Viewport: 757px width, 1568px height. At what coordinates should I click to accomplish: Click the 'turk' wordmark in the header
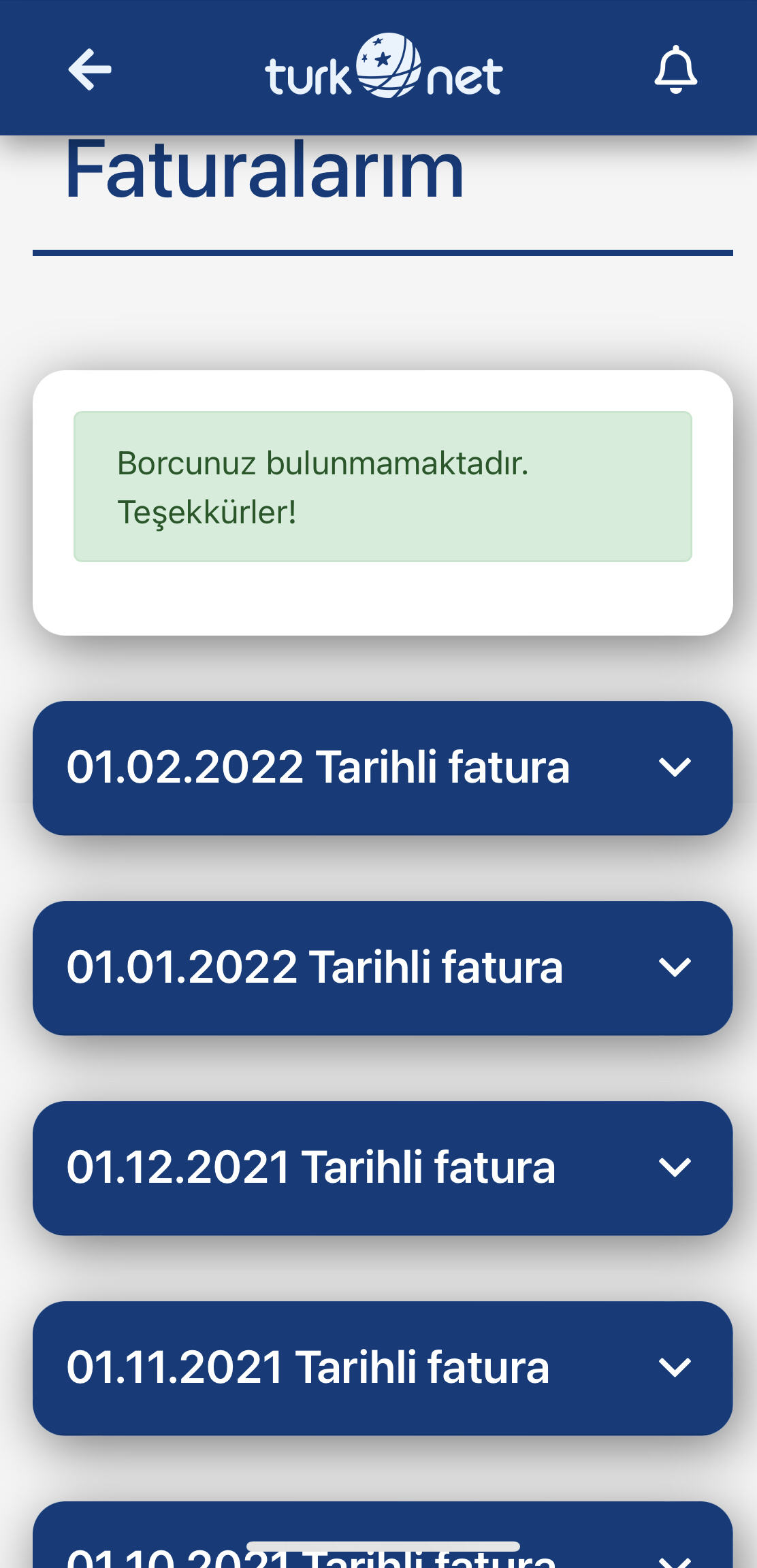pos(308,76)
